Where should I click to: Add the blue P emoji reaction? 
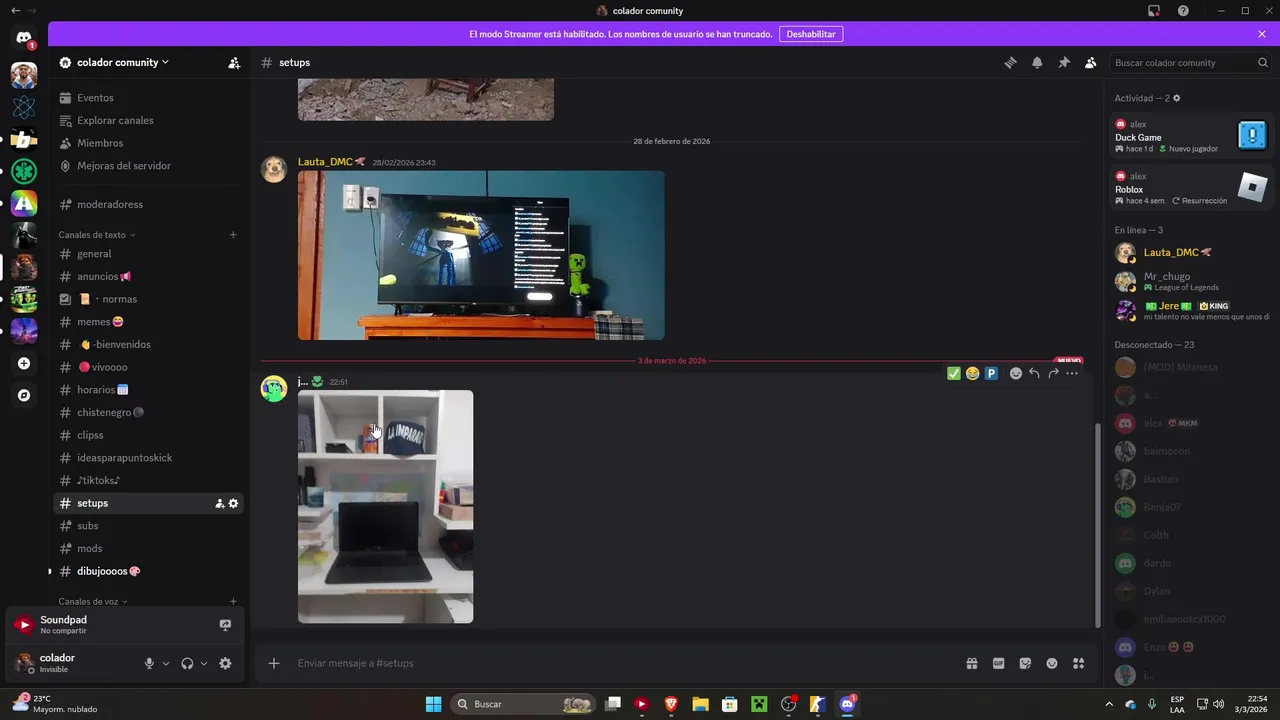pyautogui.click(x=991, y=373)
